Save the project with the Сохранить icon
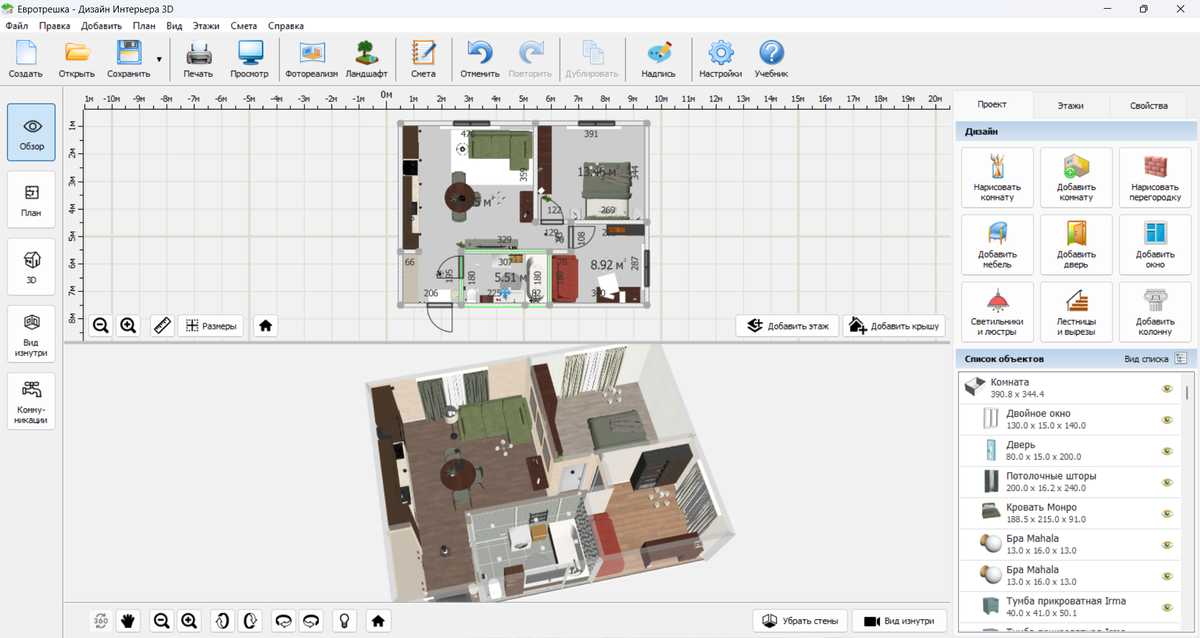The width and height of the screenshot is (1200, 638). [129, 59]
